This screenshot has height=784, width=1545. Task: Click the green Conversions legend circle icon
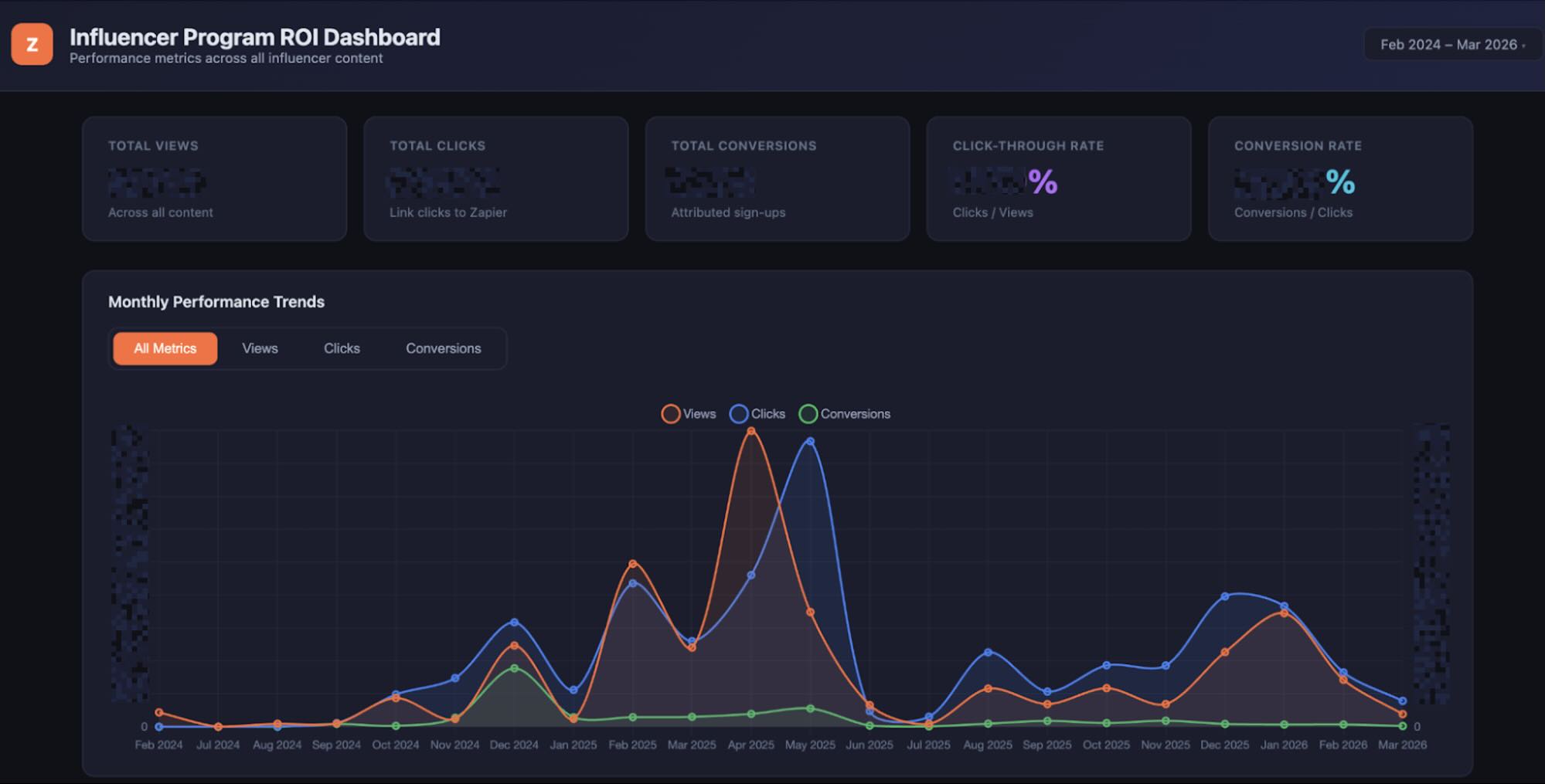808,413
